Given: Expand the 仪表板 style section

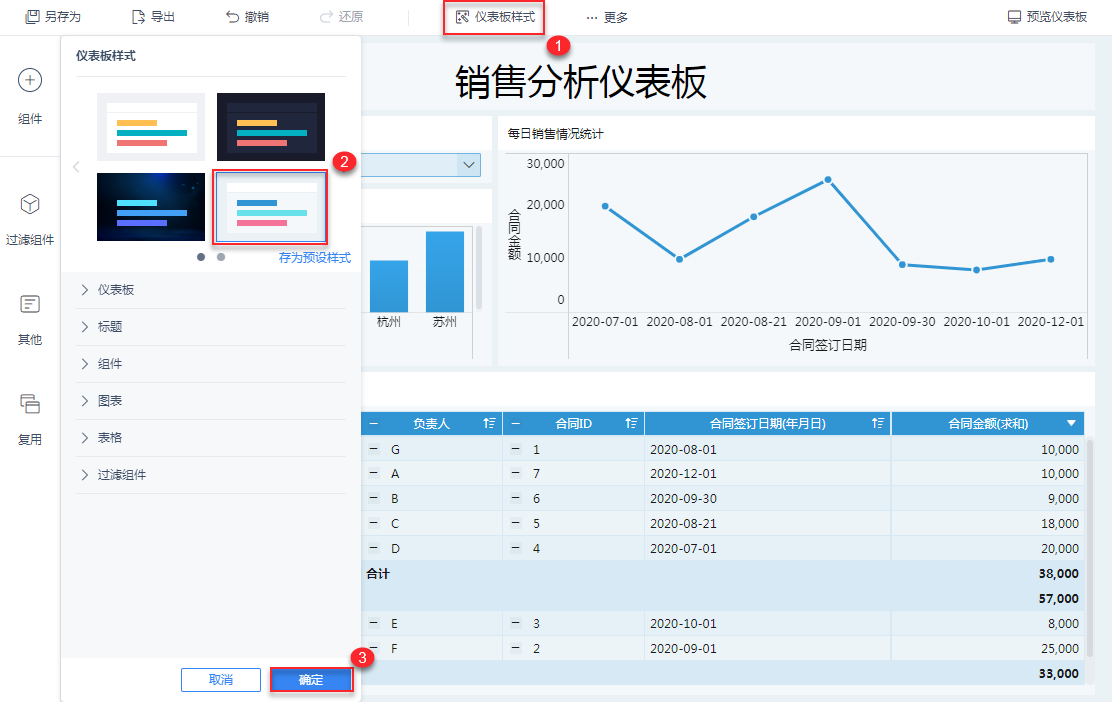Looking at the screenshot, I should 211,290.
